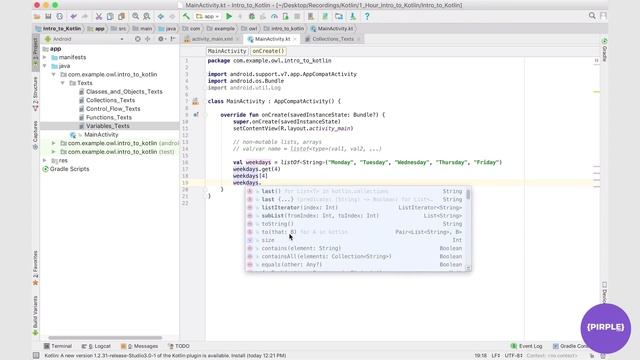Click the autocomplete popup scrollbar
The height and width of the screenshot is (360, 640).
(x=468, y=194)
